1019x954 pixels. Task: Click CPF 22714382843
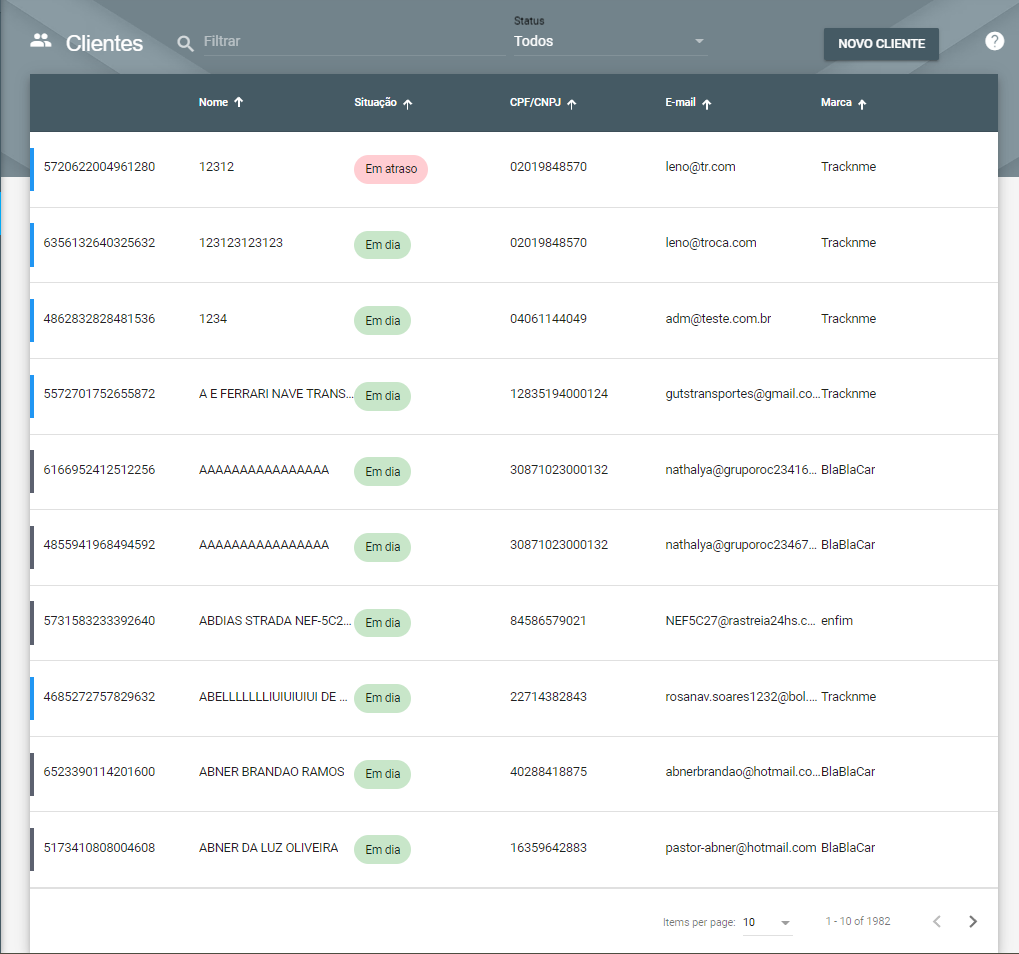tap(548, 697)
